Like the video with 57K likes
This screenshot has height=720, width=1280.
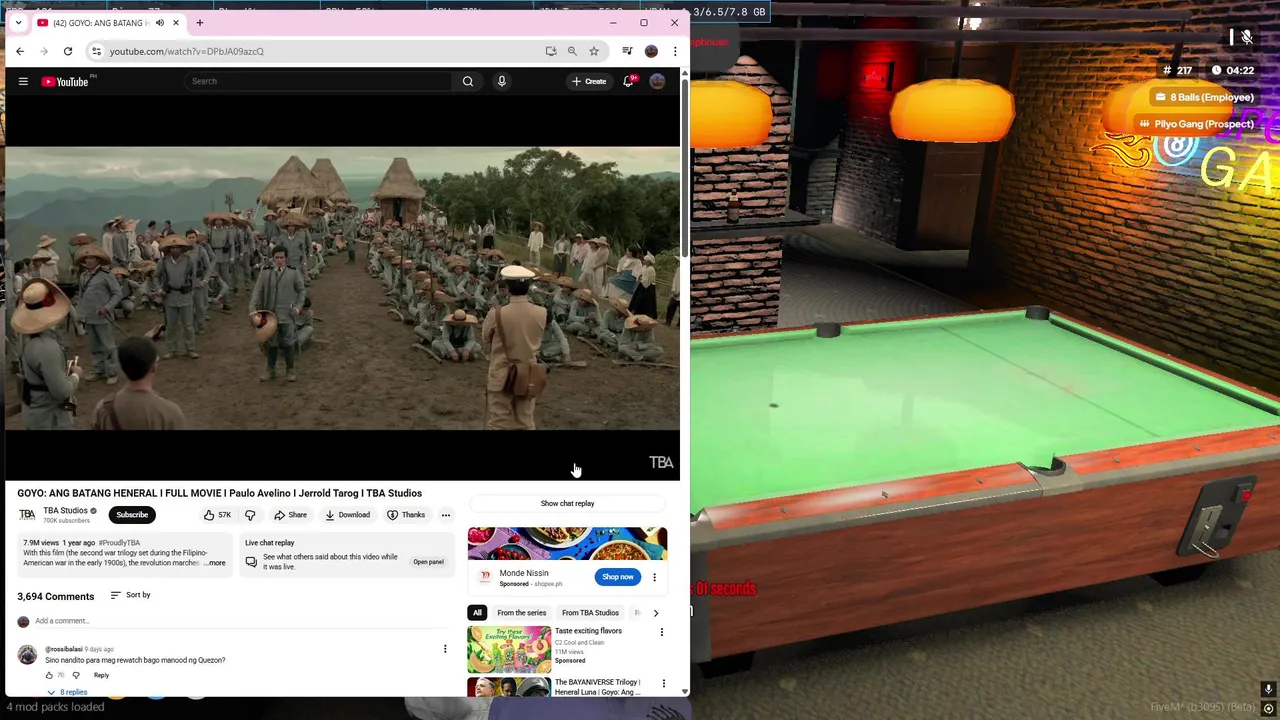point(217,515)
